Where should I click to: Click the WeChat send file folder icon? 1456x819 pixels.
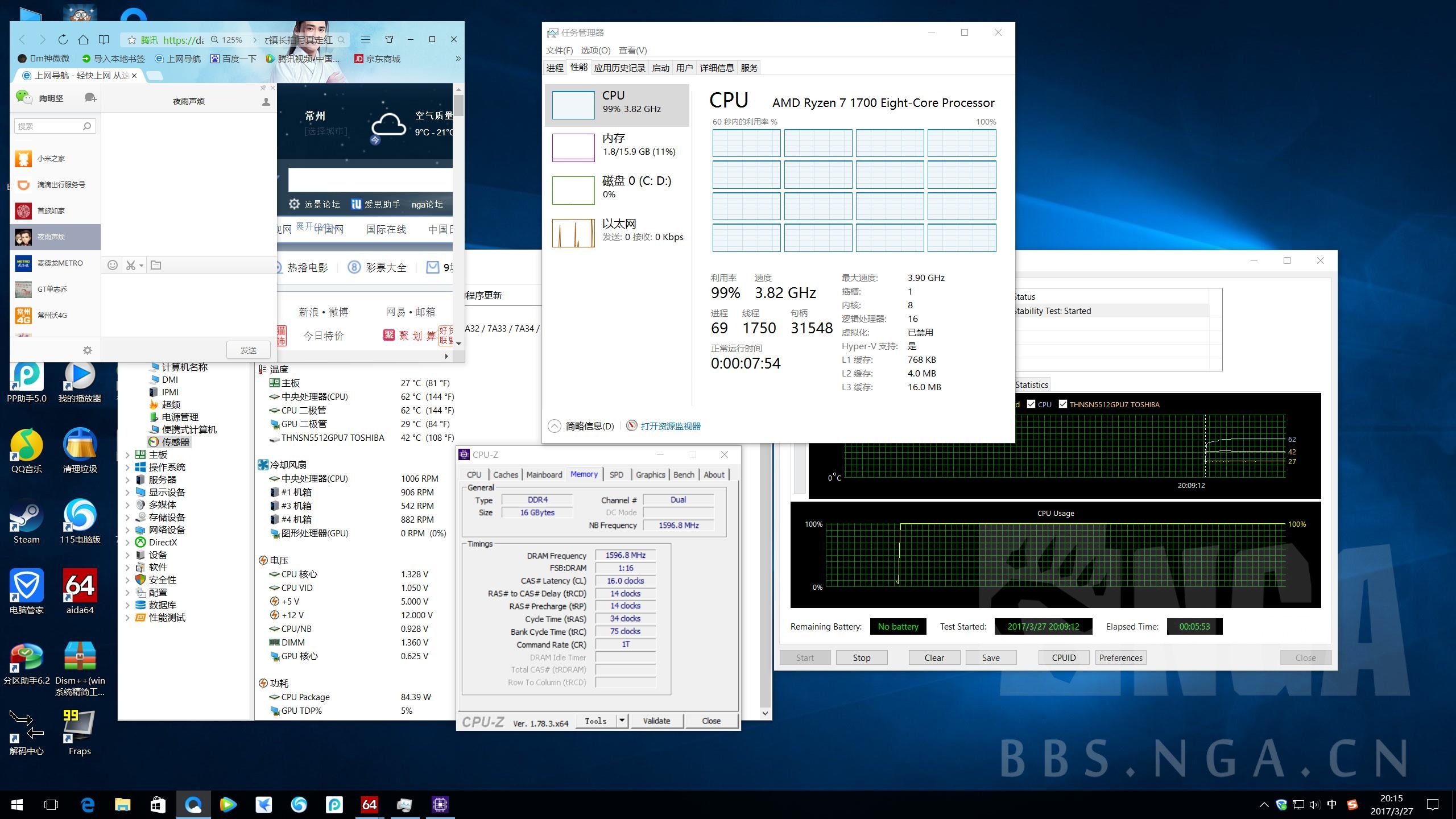point(156,265)
